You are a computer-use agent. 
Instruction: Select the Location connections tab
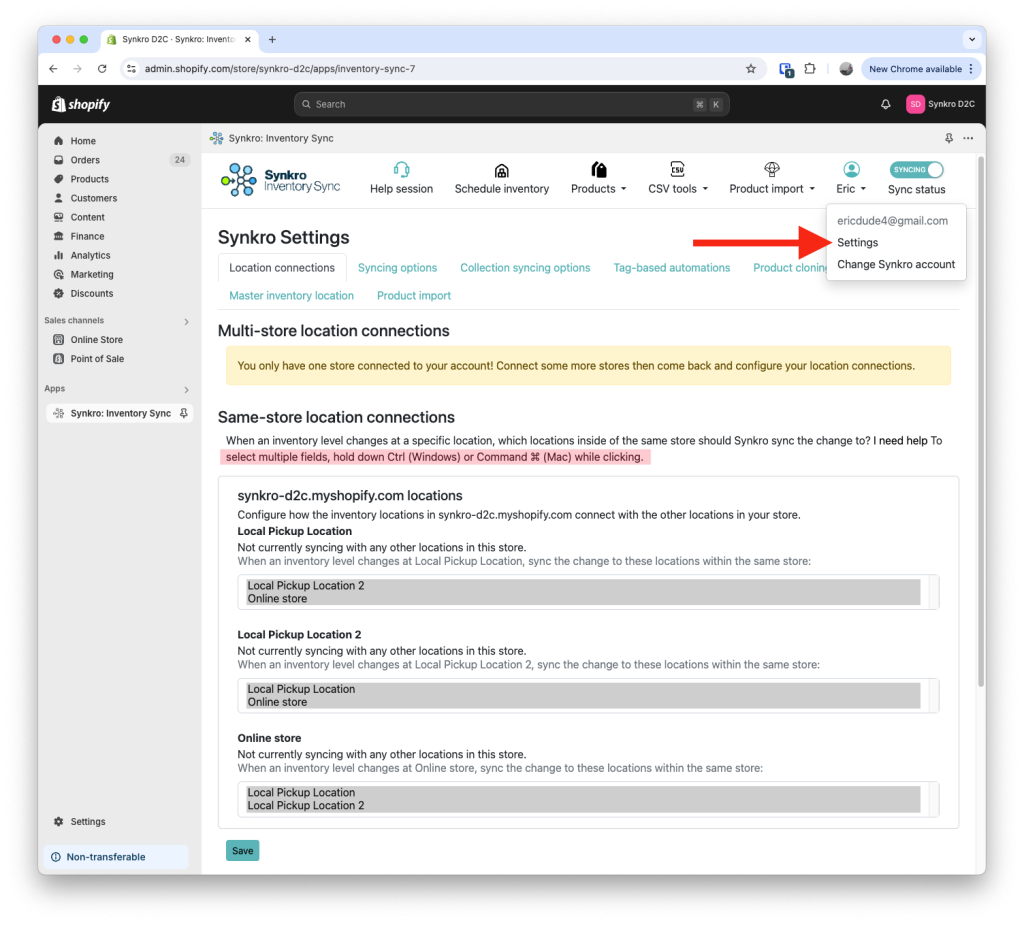pyautogui.click(x=281, y=268)
